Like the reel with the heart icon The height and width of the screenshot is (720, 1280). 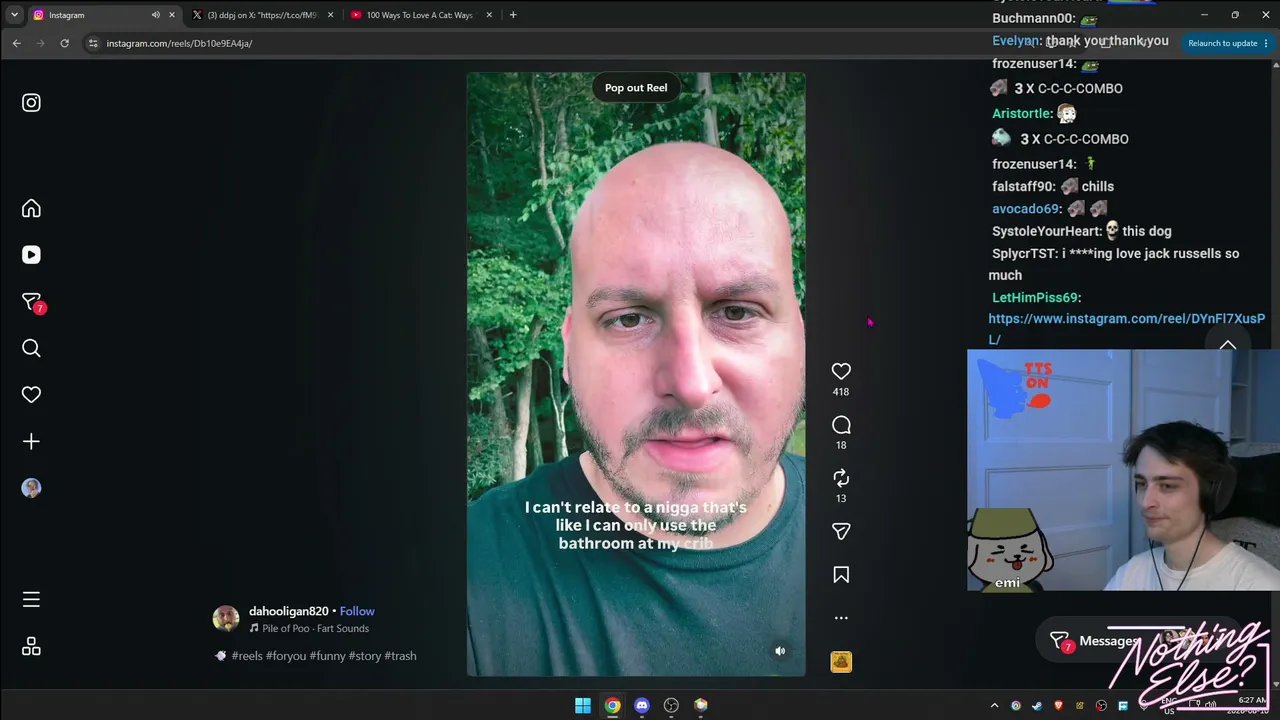coord(841,371)
